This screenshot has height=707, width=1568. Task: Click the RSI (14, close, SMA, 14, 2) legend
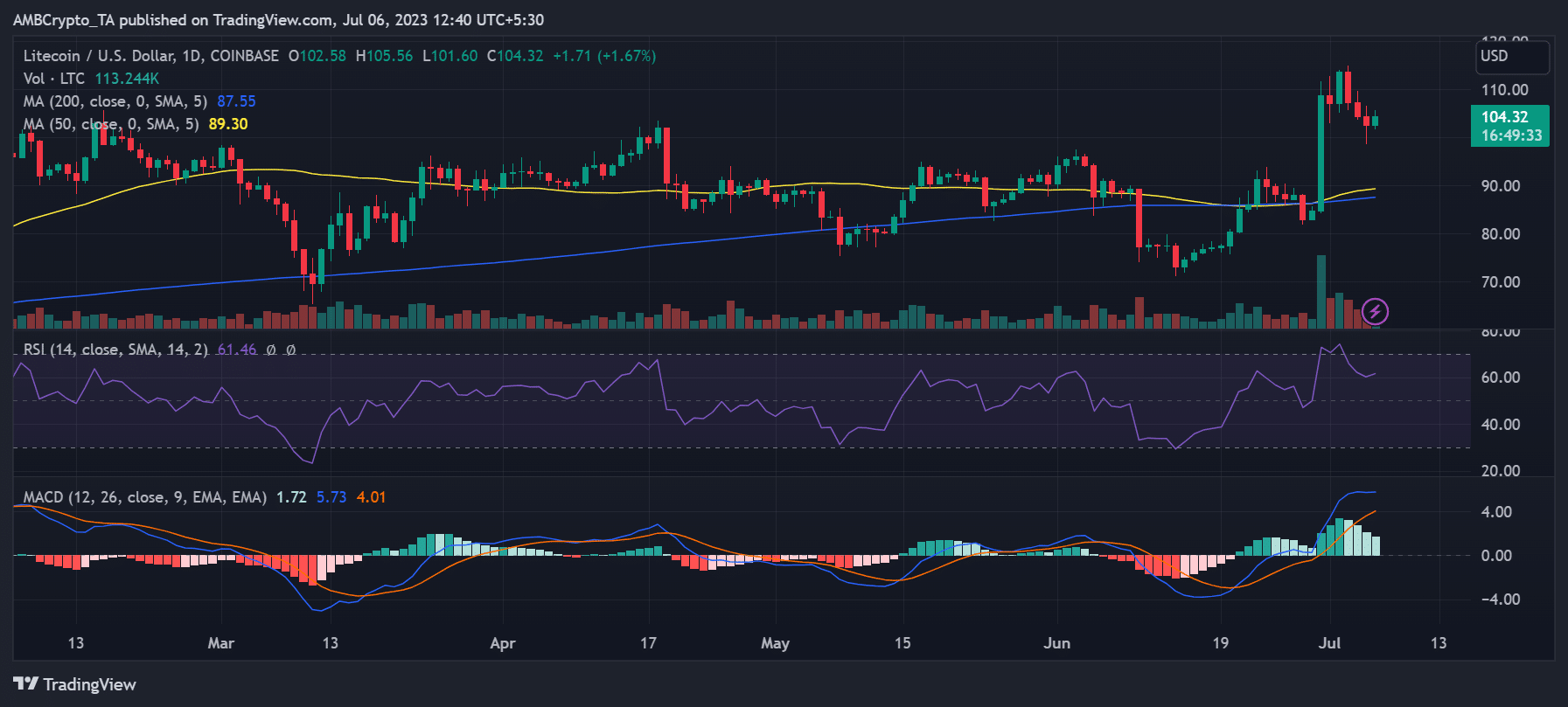[x=115, y=350]
